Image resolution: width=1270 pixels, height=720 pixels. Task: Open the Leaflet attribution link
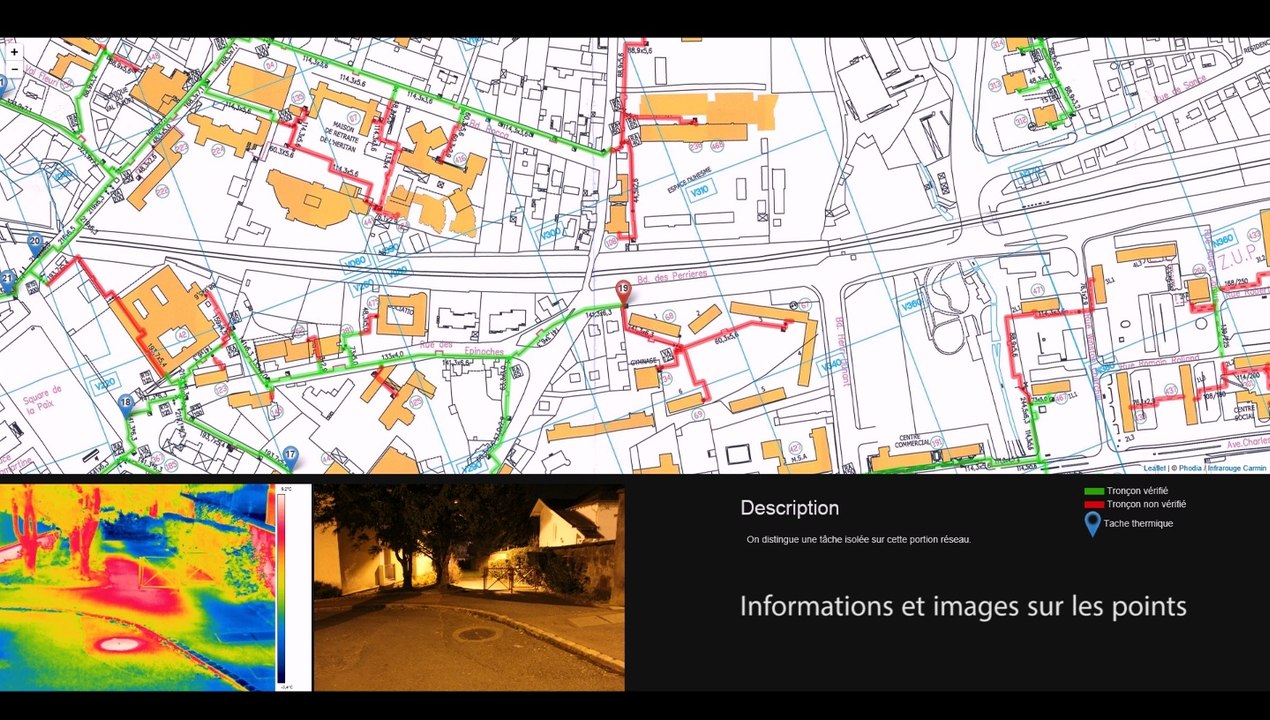pos(1154,468)
